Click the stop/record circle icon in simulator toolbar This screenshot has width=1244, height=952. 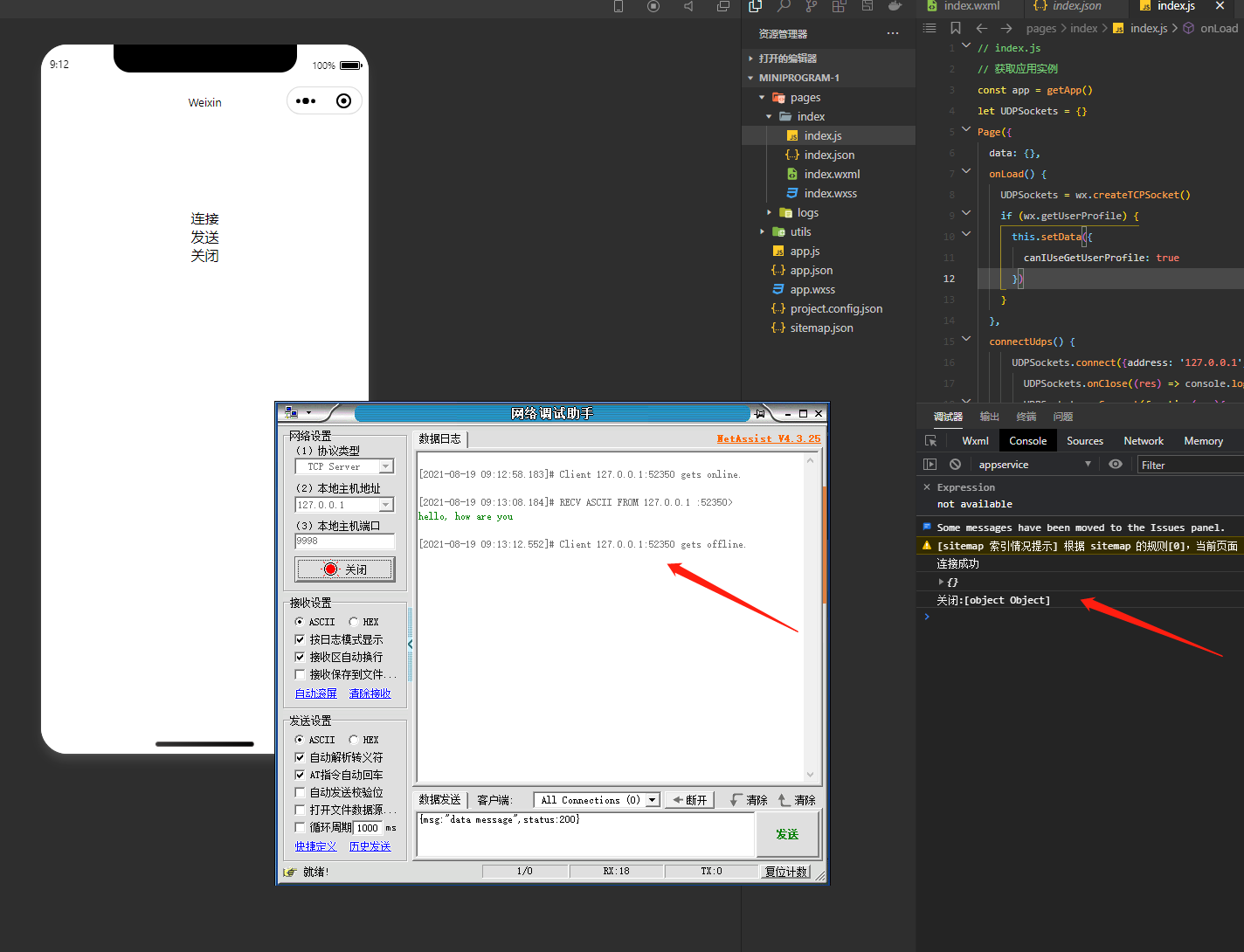653,6
